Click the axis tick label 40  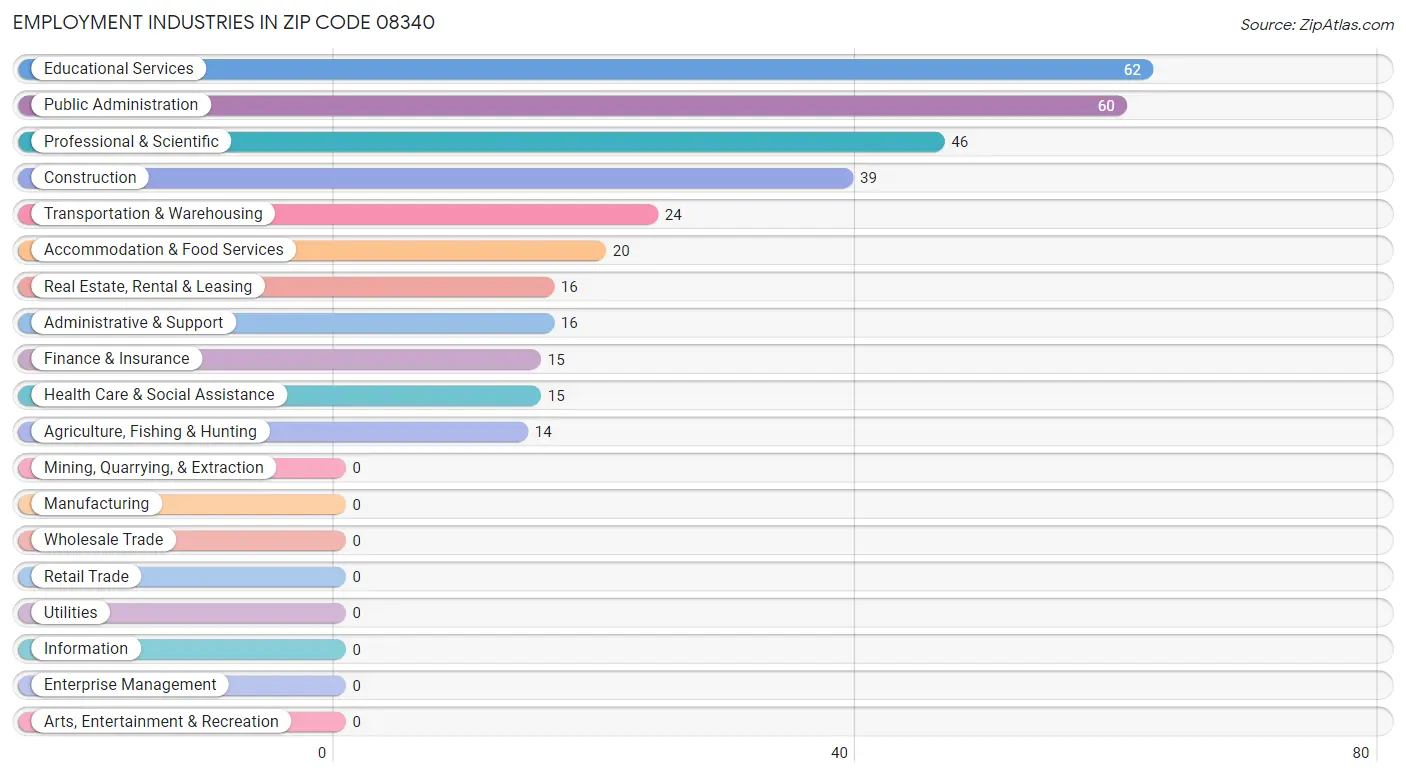[840, 754]
